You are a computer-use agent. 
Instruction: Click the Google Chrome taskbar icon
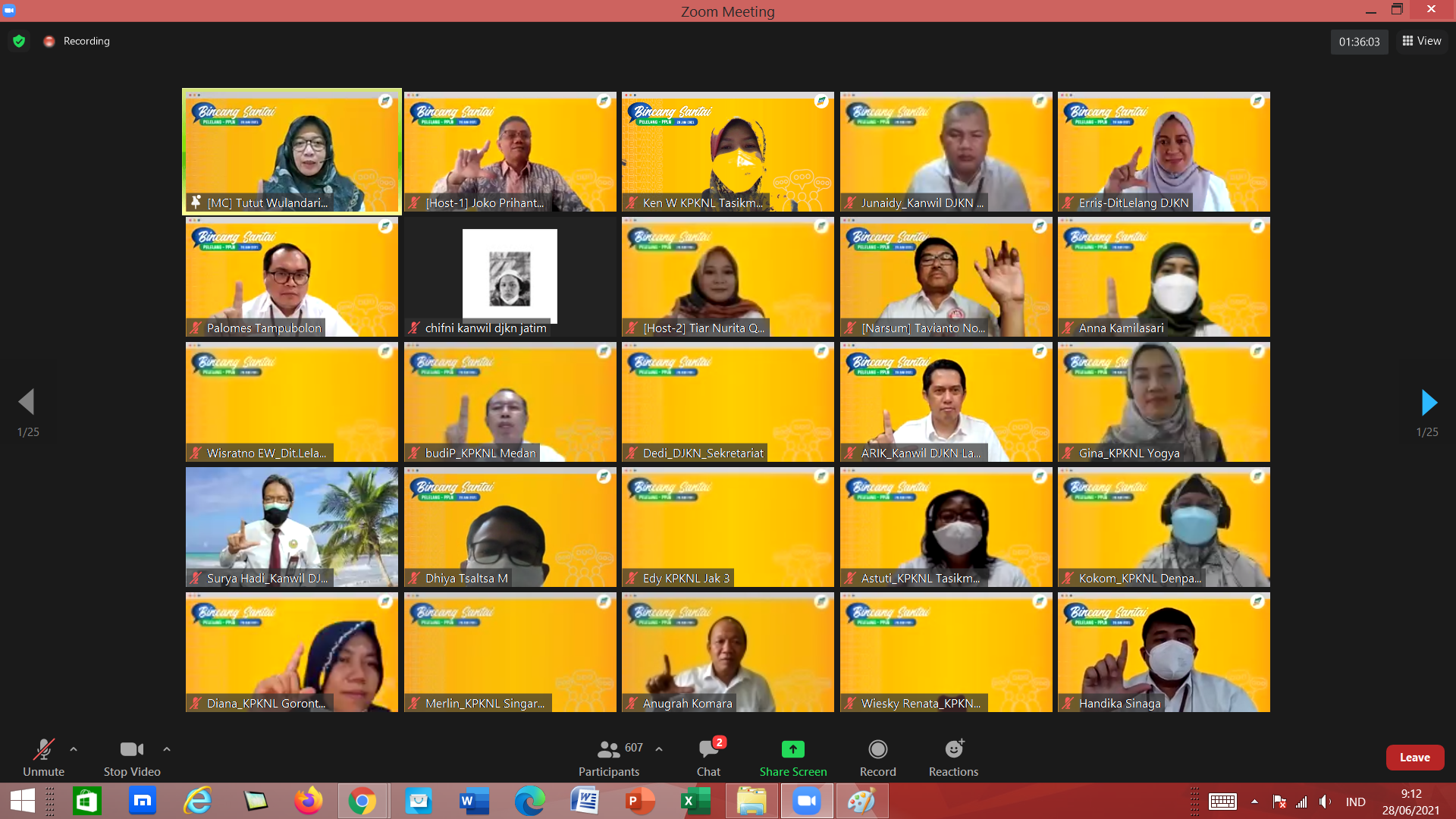pyautogui.click(x=362, y=801)
